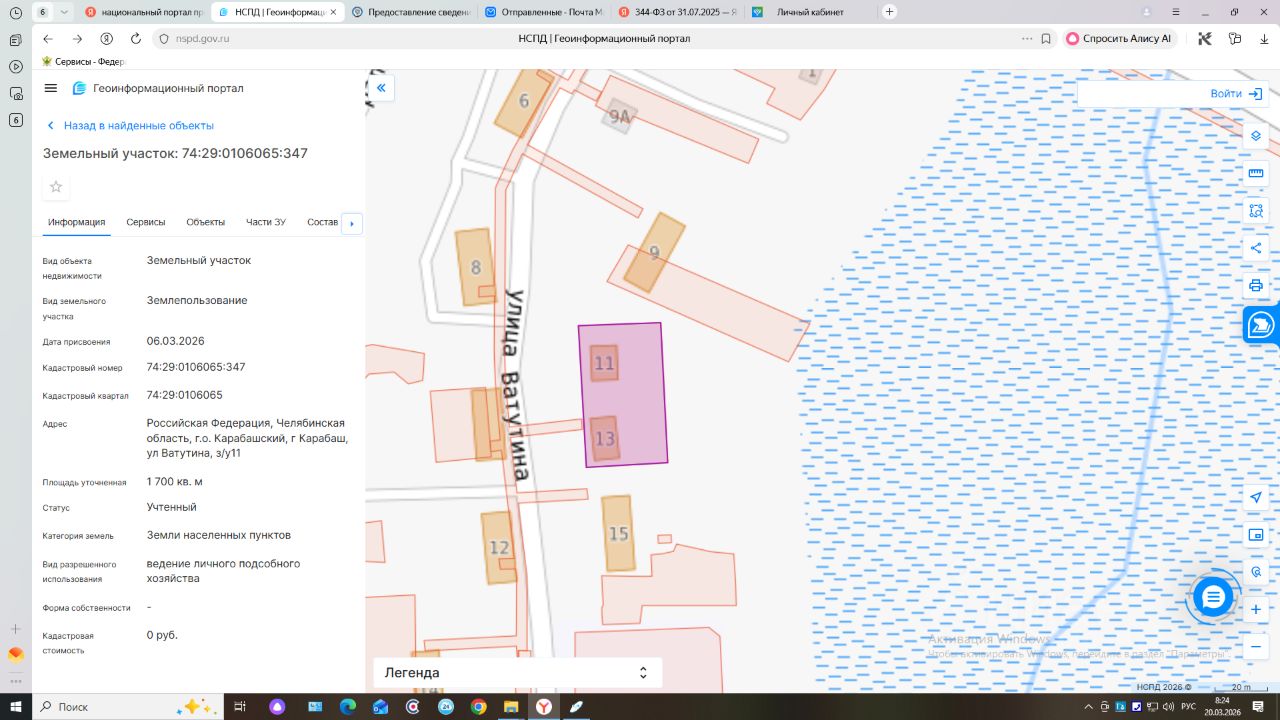
Task: Open the map layers icon
Action: click(1256, 136)
